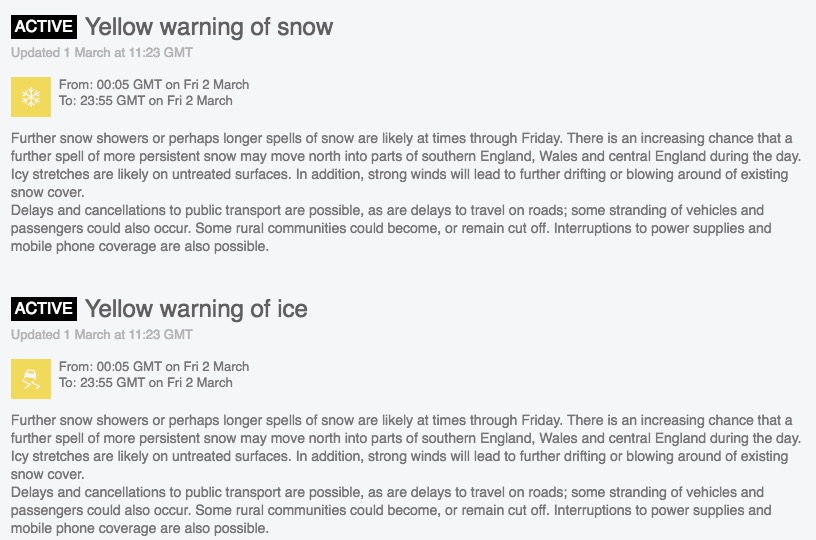816x540 pixels.
Task: Click ice warning updated 1 March timestamp
Action: coord(102,335)
